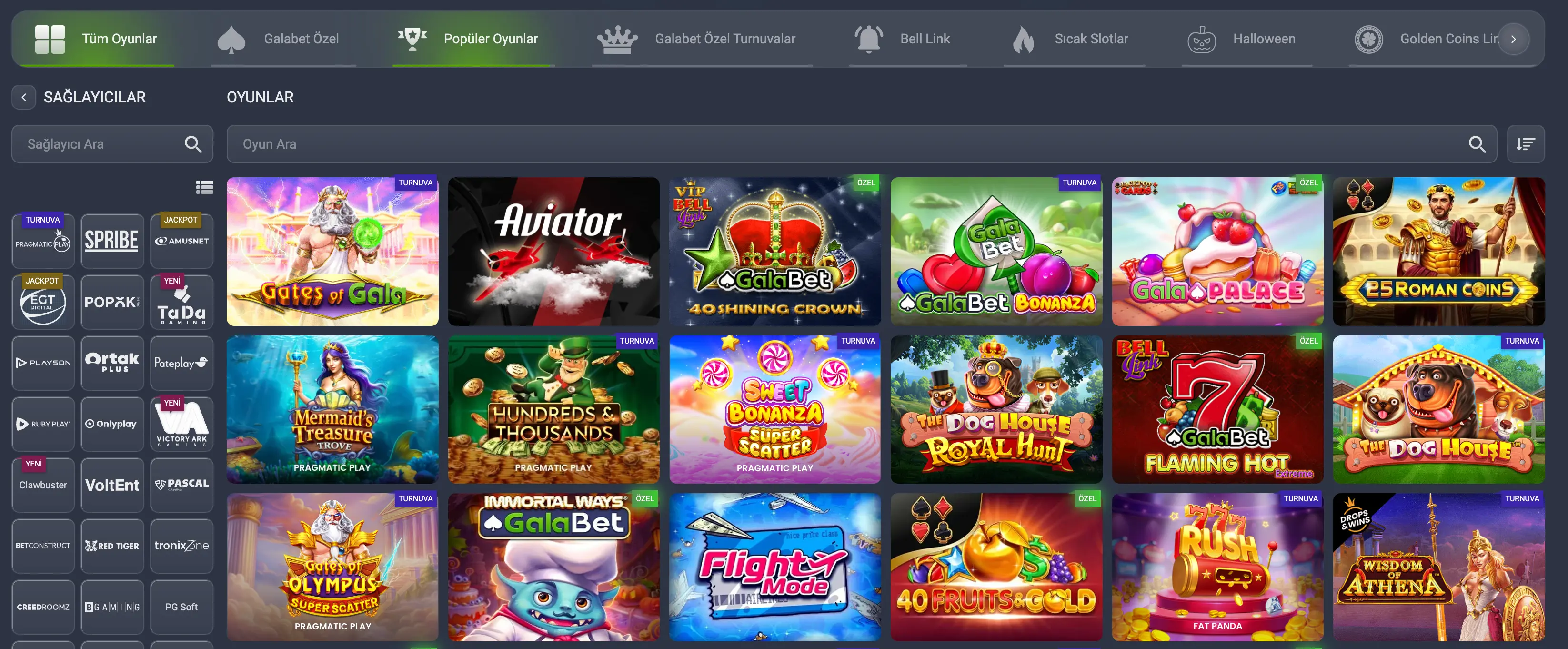Choose the EGT Digital provider logo

pyautogui.click(x=42, y=302)
